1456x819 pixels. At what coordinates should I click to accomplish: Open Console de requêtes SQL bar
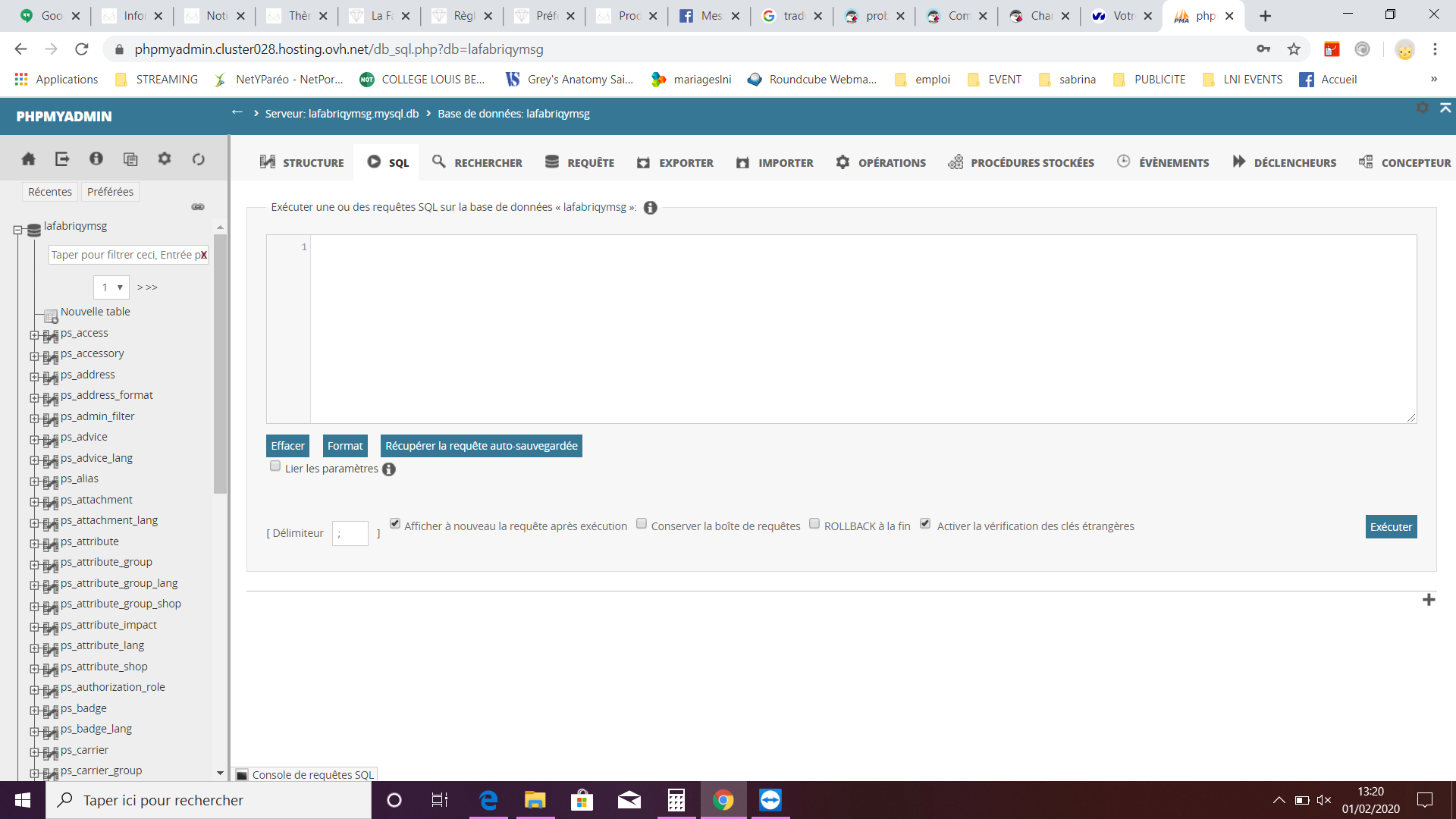[305, 774]
